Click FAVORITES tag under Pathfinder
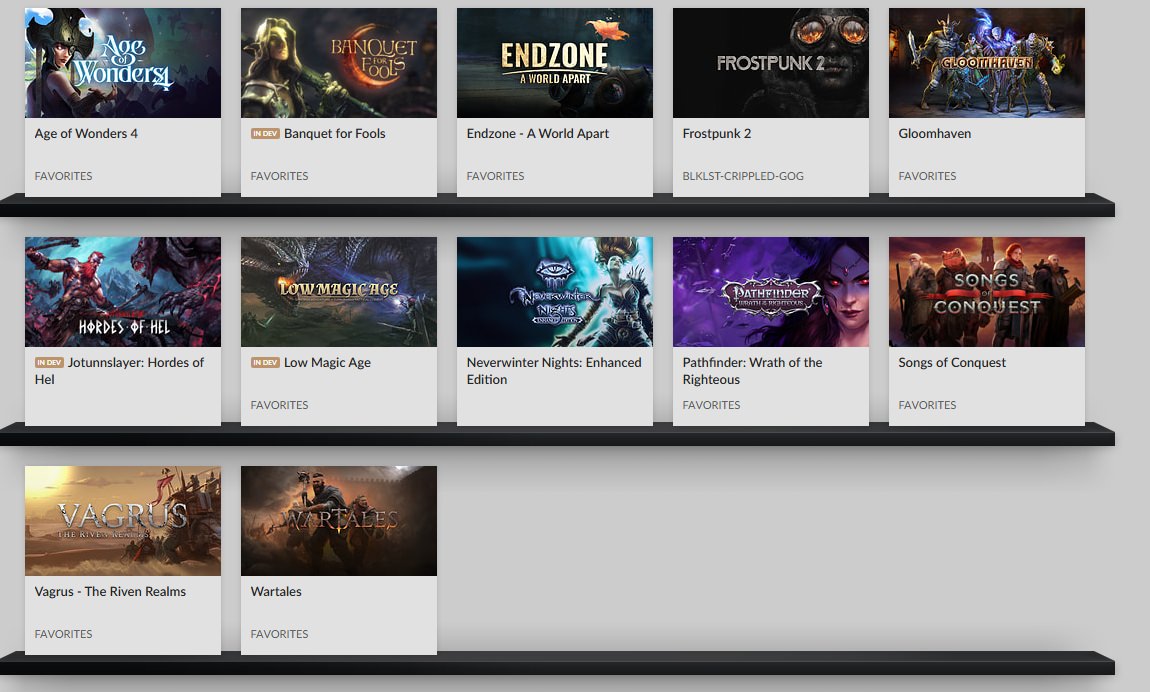 711,405
